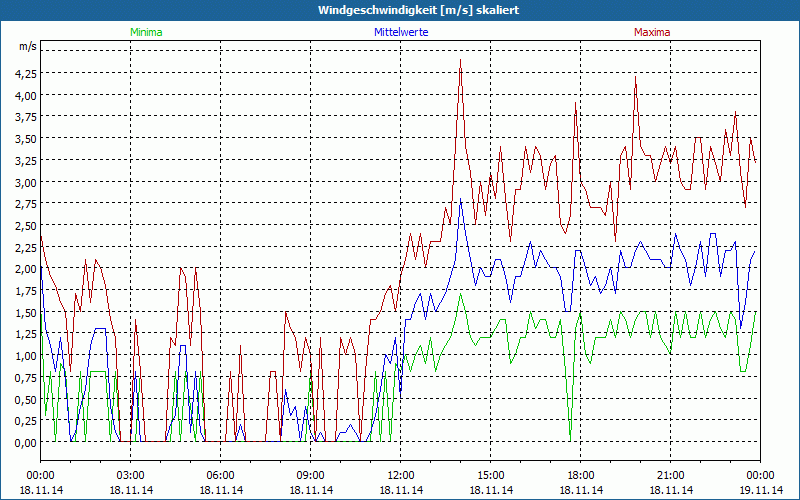Click the 1,25 y-axis value
This screenshot has width=800, height=500.
26,334
